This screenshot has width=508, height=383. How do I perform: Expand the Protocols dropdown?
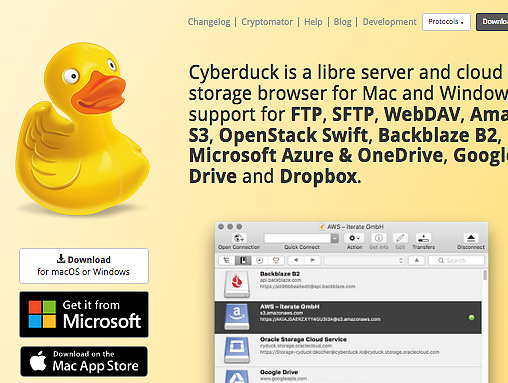(446, 22)
